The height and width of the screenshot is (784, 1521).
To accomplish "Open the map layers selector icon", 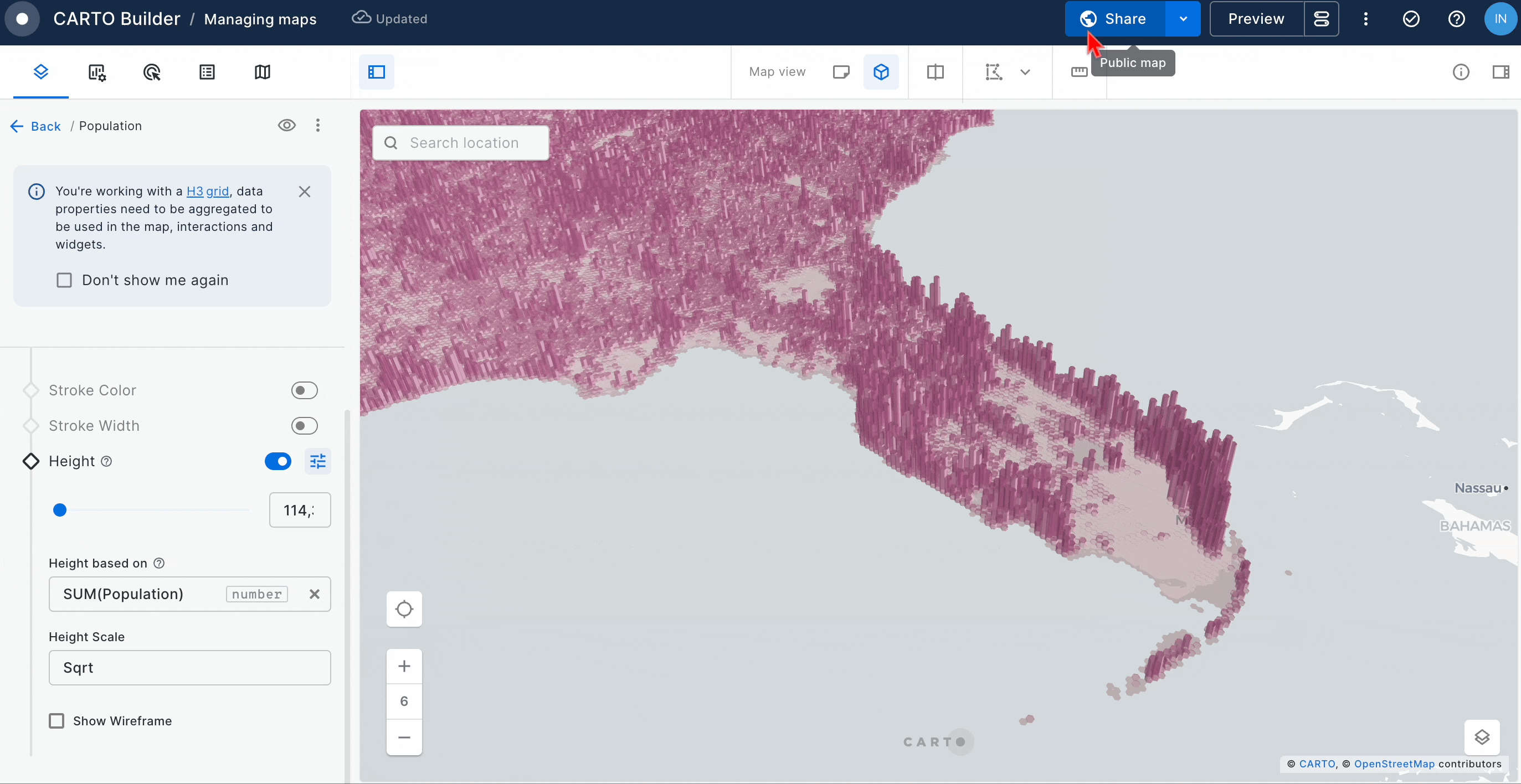I will tap(1482, 737).
